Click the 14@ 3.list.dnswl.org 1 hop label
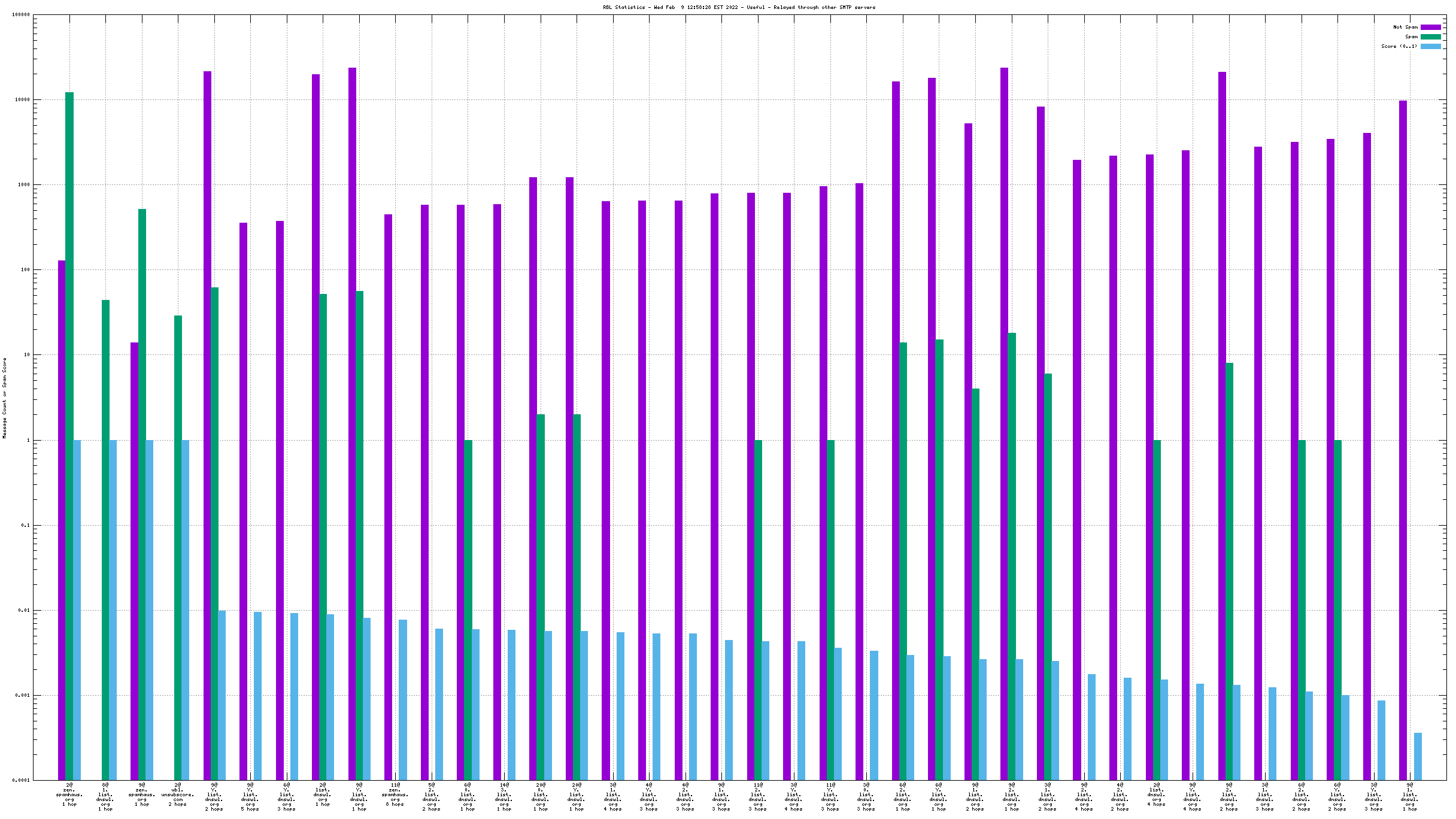This screenshot has width=1456, height=819. tap(503, 796)
